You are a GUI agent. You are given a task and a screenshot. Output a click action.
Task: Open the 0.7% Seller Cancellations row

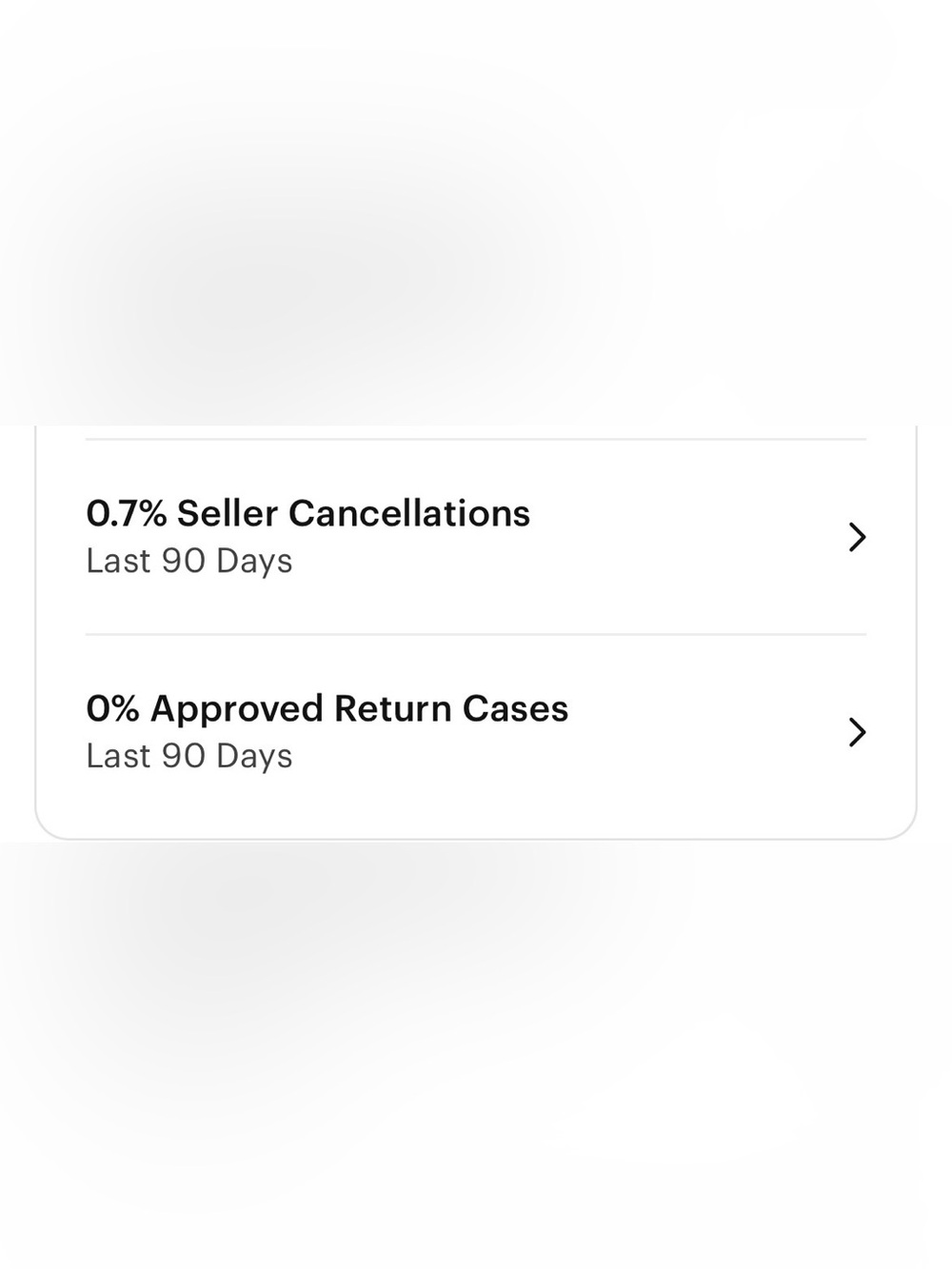coord(476,537)
